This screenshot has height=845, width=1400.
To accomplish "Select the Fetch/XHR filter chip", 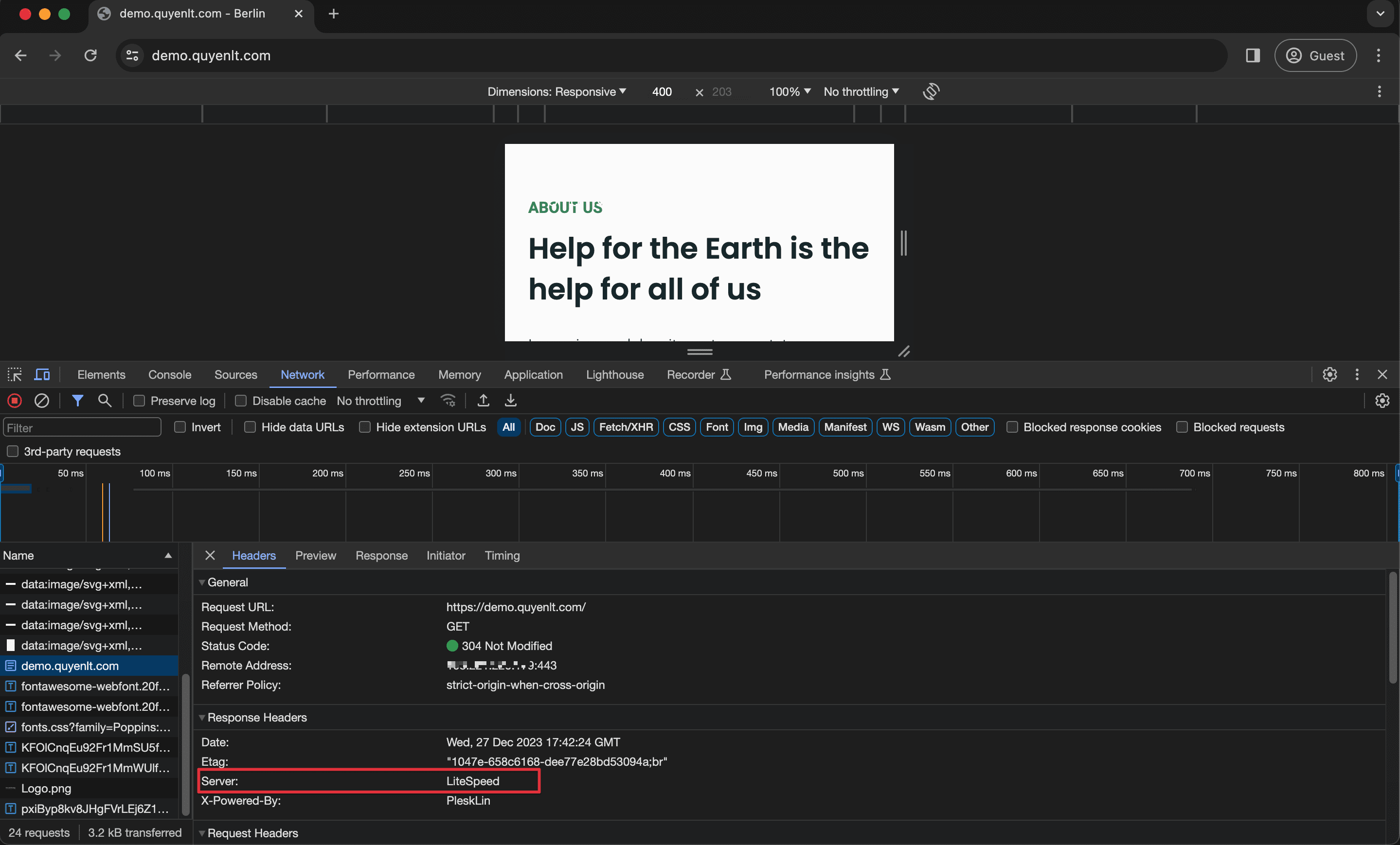I will (626, 427).
